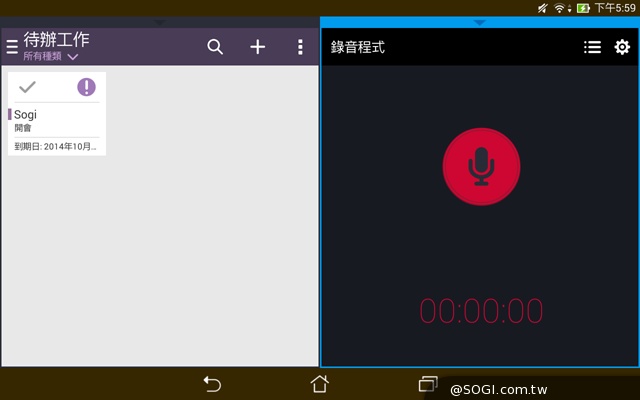Search tasks with the magnifier icon

pos(215,47)
